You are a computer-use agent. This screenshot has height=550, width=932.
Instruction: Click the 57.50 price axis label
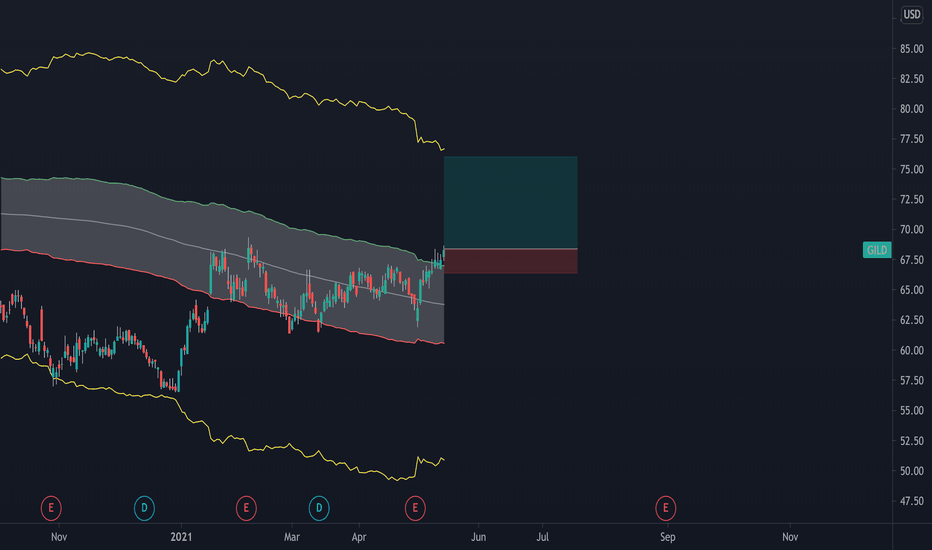coord(912,380)
